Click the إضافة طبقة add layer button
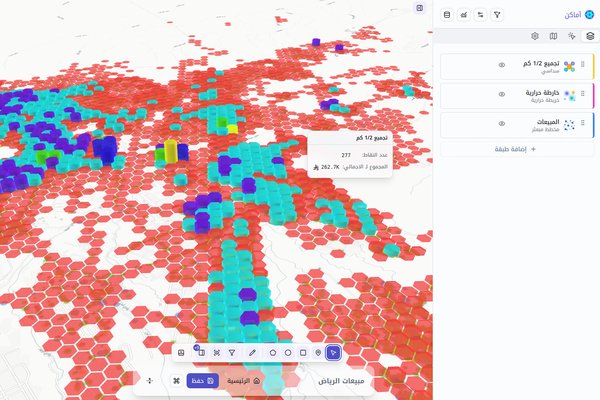The image size is (600, 400). (x=515, y=149)
